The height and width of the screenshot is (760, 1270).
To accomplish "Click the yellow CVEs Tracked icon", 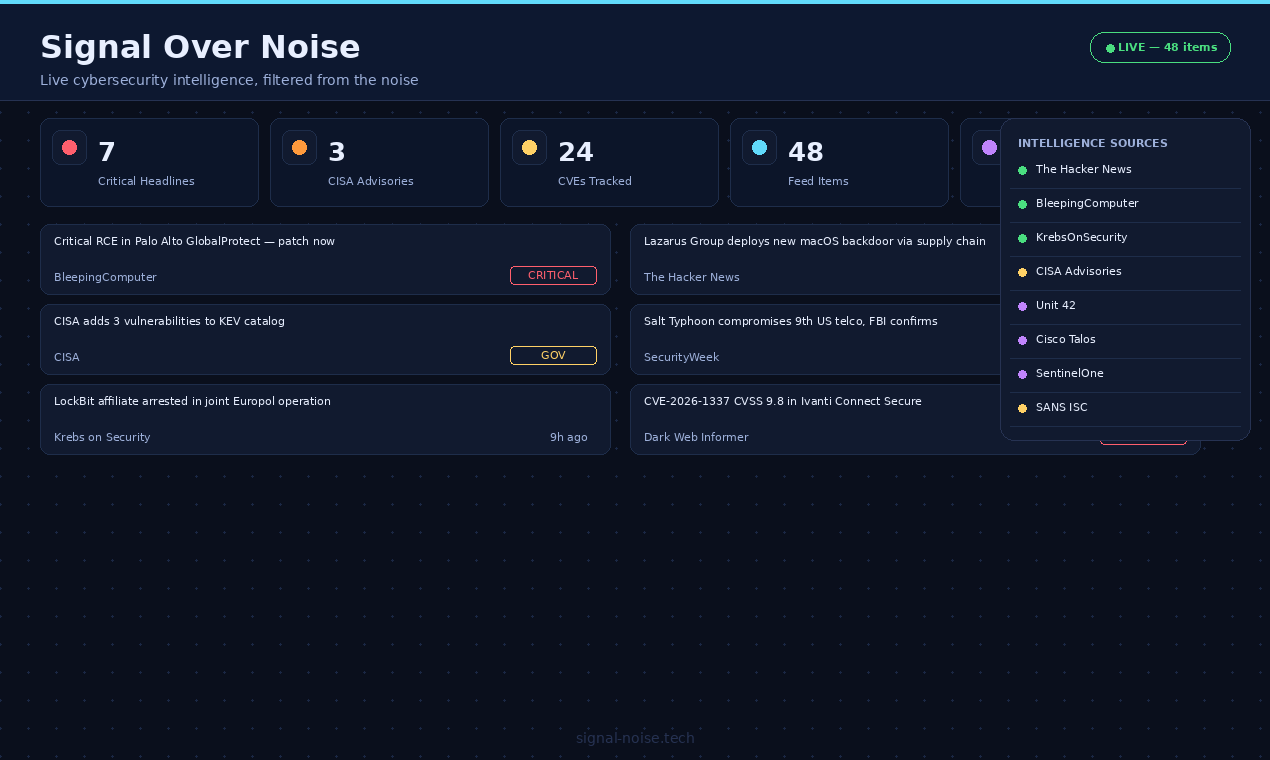I will [x=529, y=147].
